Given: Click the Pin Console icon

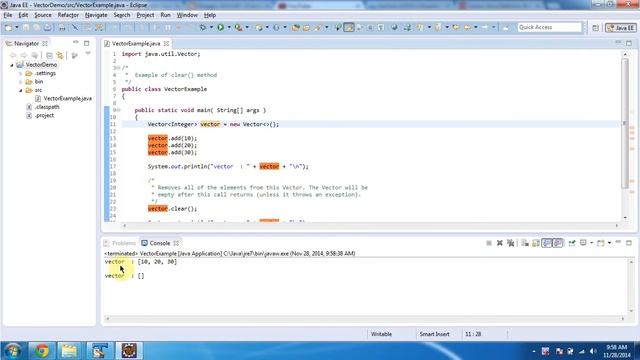Looking at the screenshot, I should click(572, 243).
